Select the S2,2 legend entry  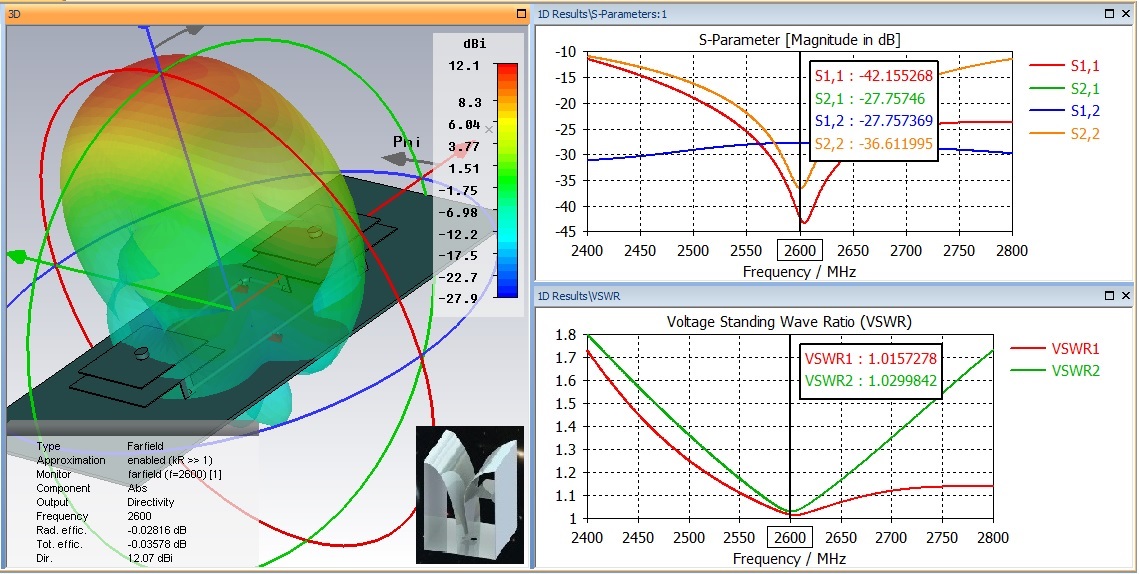(1064, 134)
